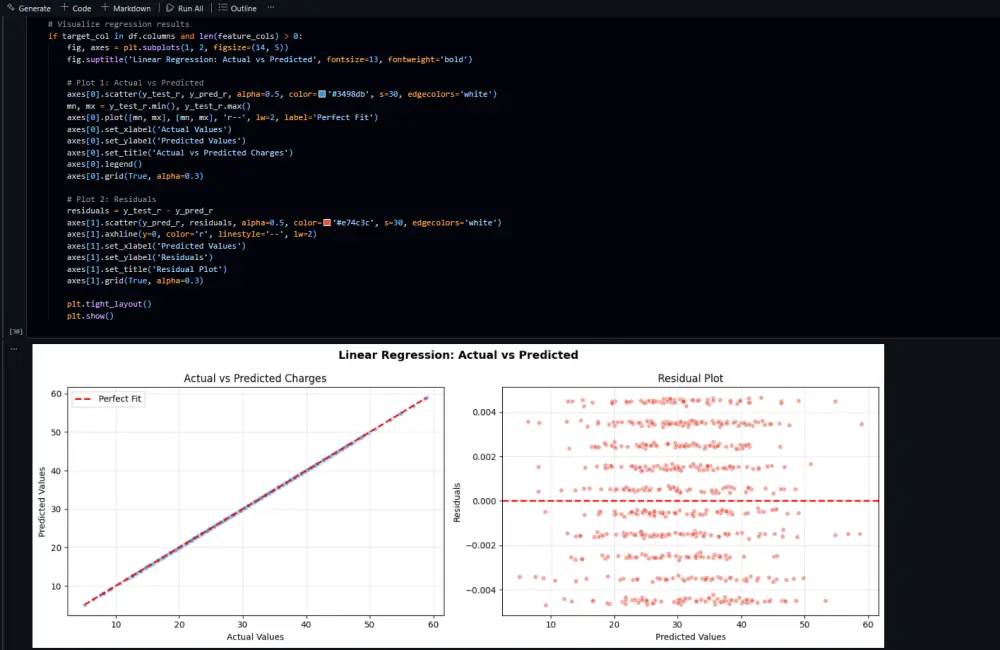
Task: Click the 'Linear Regression: Actual vs Predicted' heading
Action: pos(458,355)
